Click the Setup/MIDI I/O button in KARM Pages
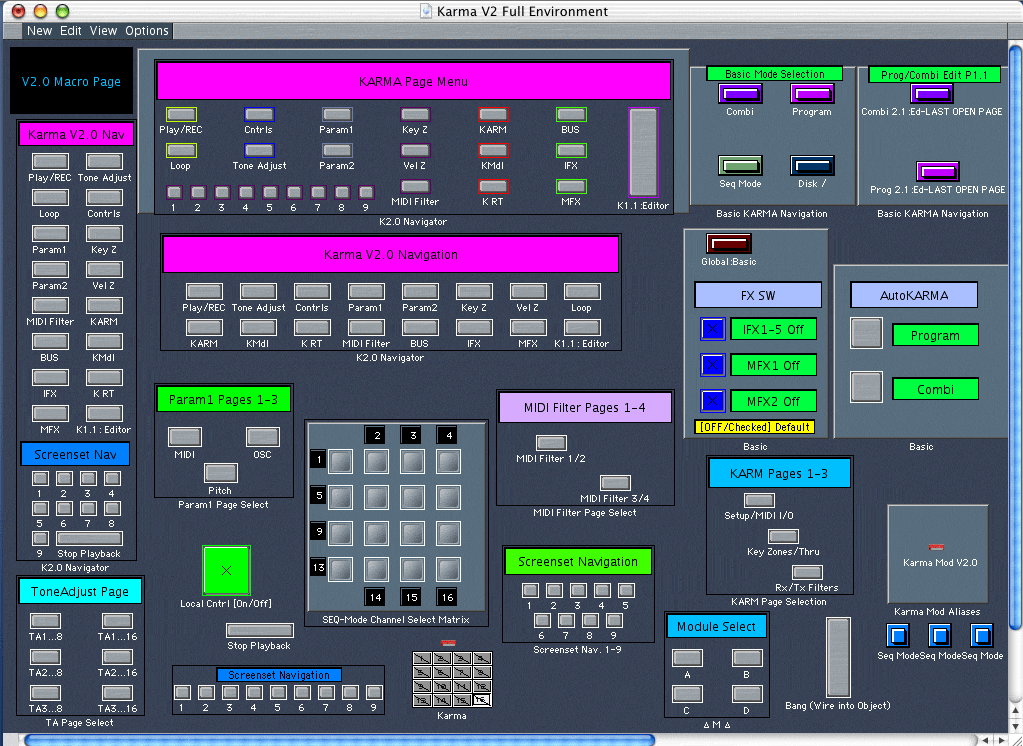The width and height of the screenshot is (1023, 746). [757, 500]
